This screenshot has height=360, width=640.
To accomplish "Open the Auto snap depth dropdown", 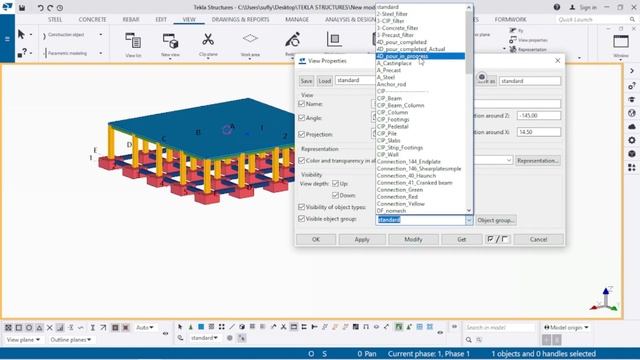I will 144,327.
